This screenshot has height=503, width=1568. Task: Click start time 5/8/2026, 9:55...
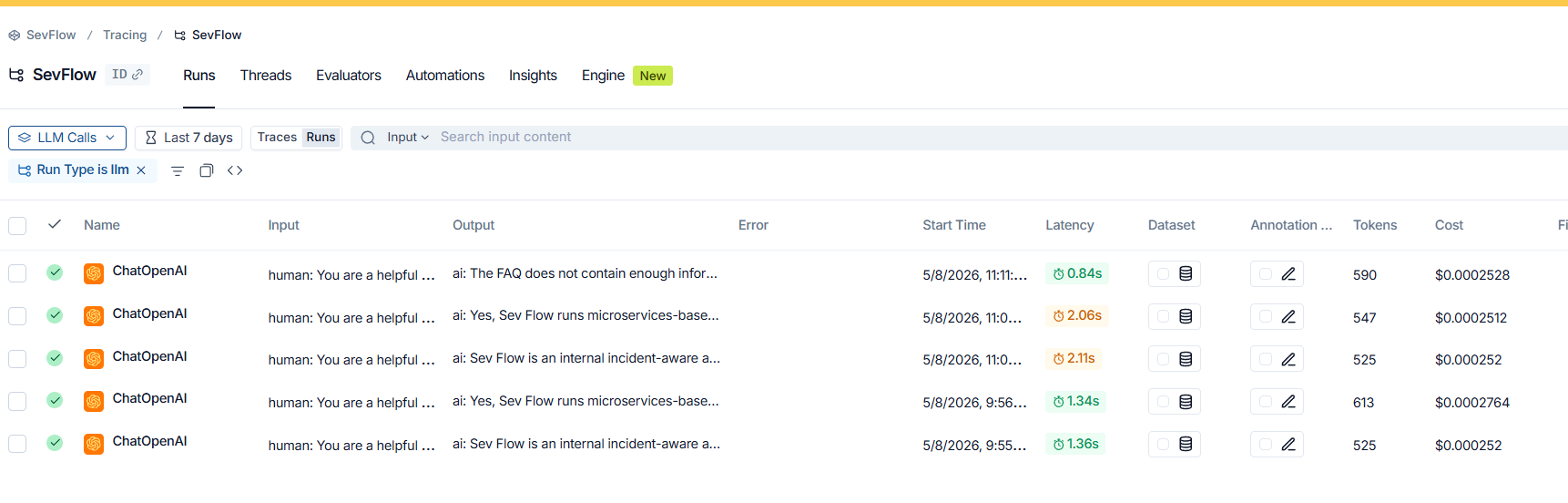[974, 446]
